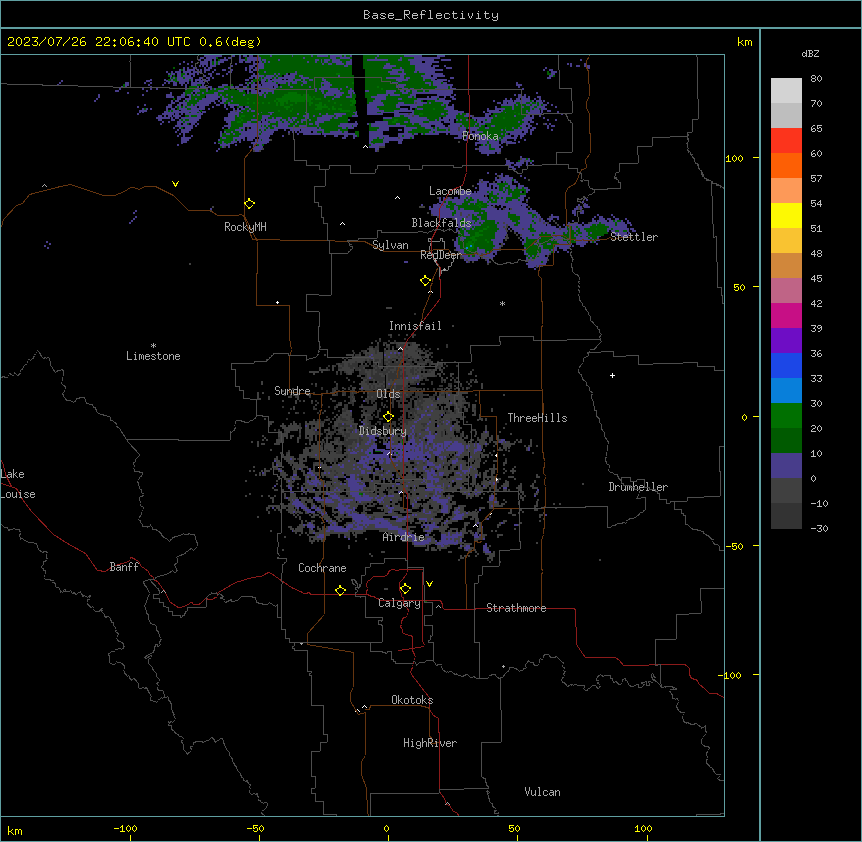Select the Drumheller label

638,487
